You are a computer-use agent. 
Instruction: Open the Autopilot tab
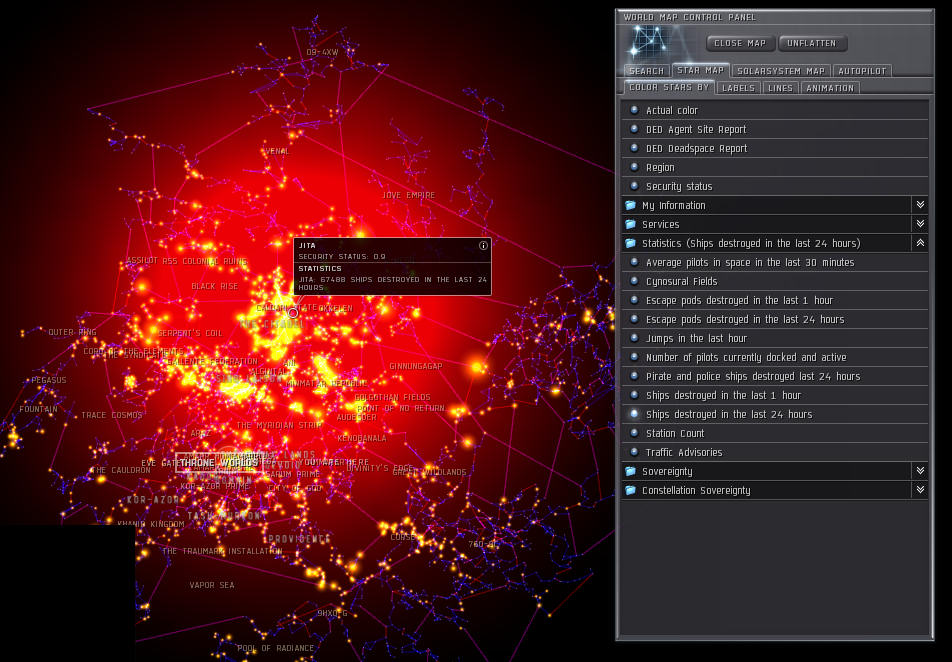point(861,71)
